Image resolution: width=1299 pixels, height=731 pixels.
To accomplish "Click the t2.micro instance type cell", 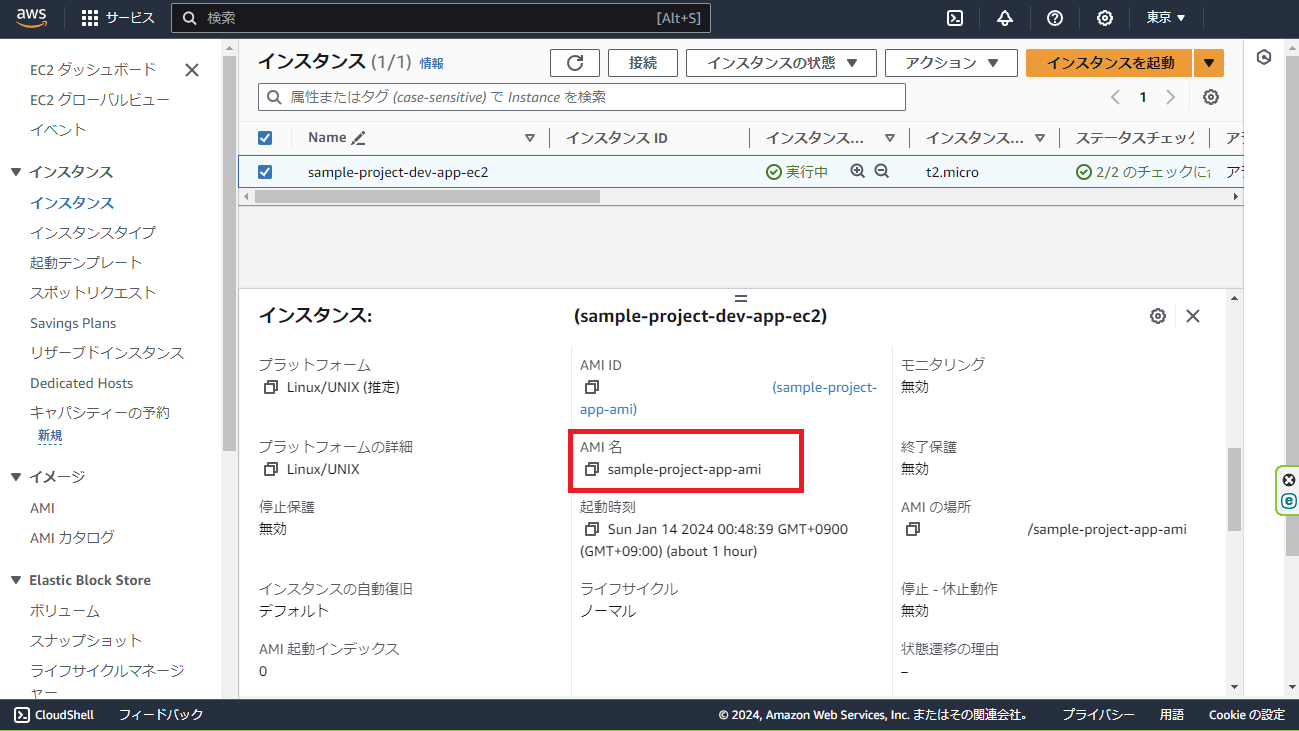I will click(952, 172).
